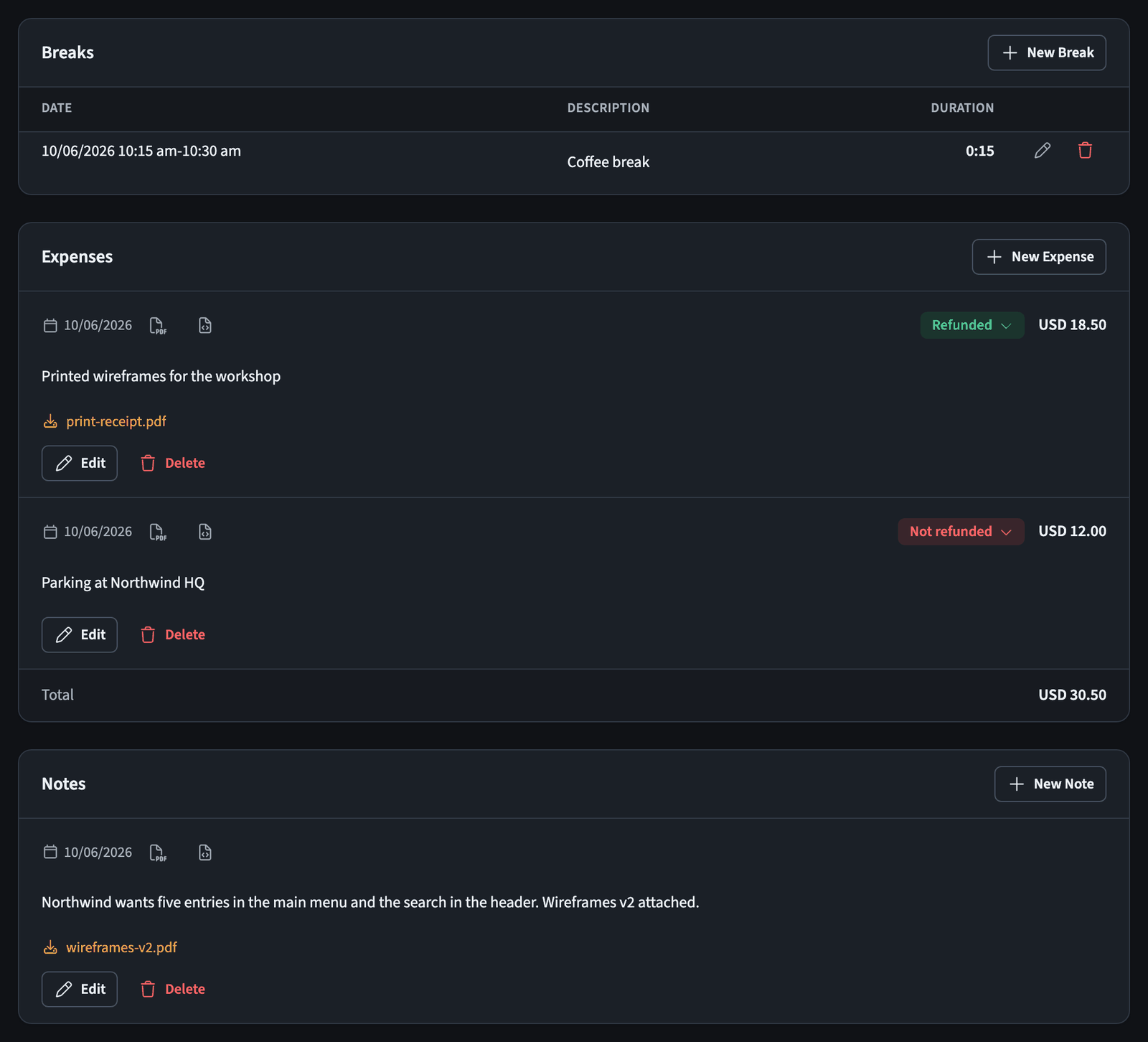Click the USD 18.50 amount
Screen dimensions: 1148x1042
(1072, 325)
